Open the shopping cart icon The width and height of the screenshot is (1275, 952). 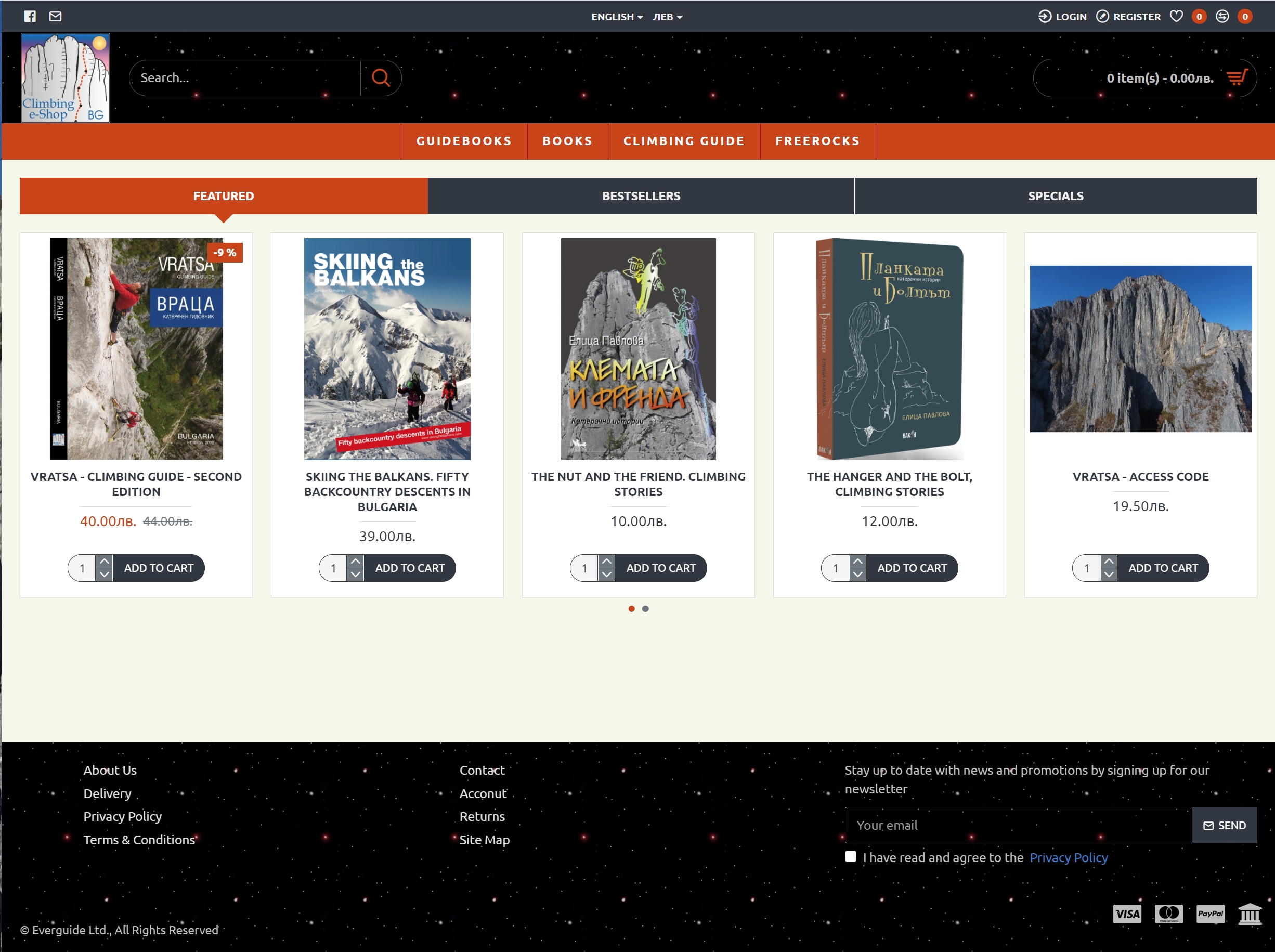click(1236, 78)
